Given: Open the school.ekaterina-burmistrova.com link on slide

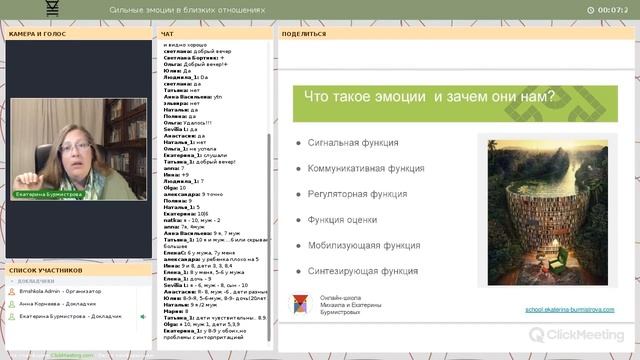Looking at the screenshot, I should (569, 310).
